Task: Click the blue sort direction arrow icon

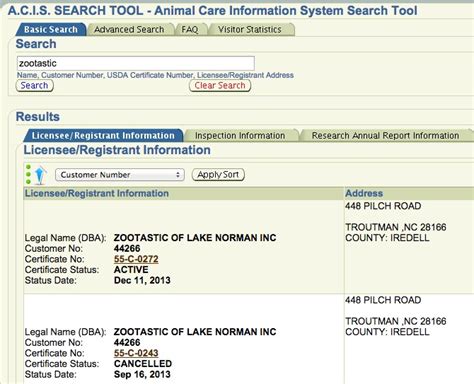Action: [x=40, y=175]
